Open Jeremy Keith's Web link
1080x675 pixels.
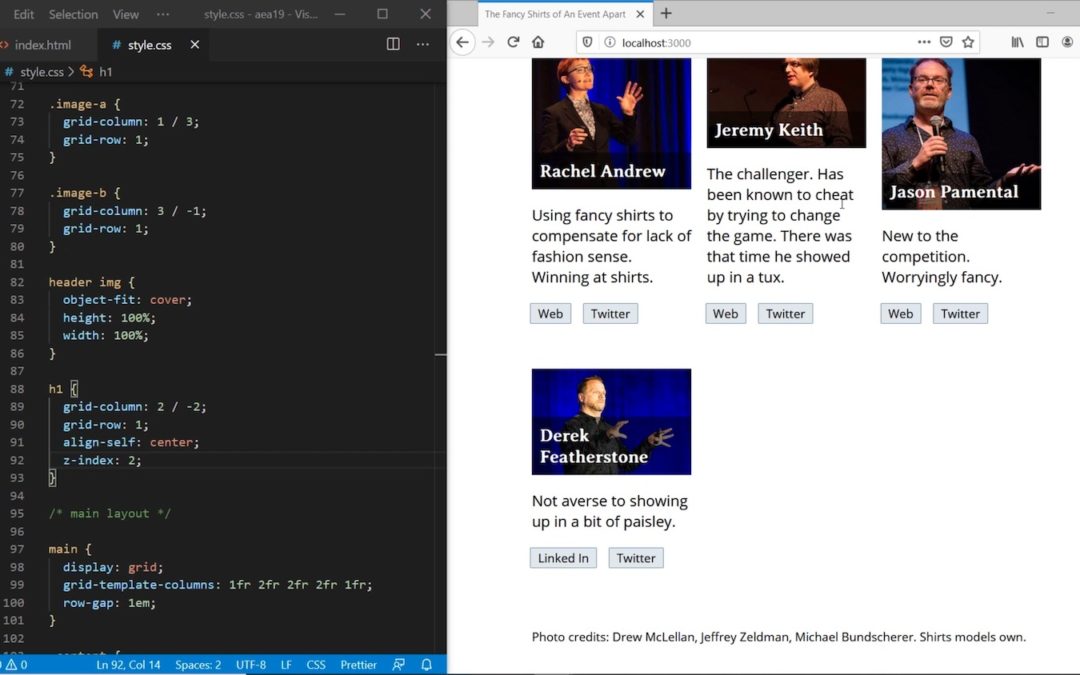tap(725, 313)
